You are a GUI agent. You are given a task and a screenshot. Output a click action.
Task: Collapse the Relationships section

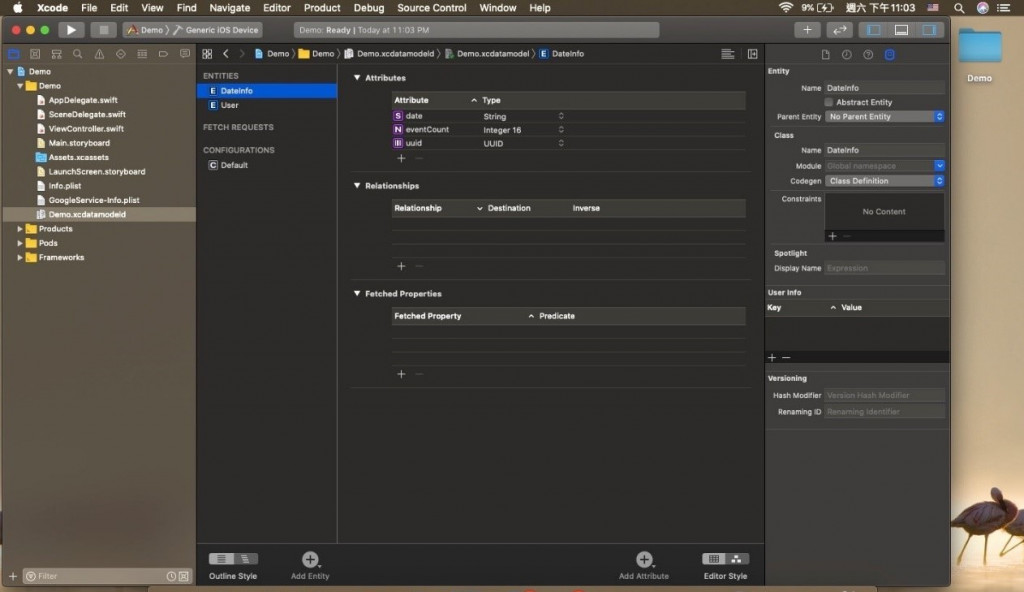[357, 186]
